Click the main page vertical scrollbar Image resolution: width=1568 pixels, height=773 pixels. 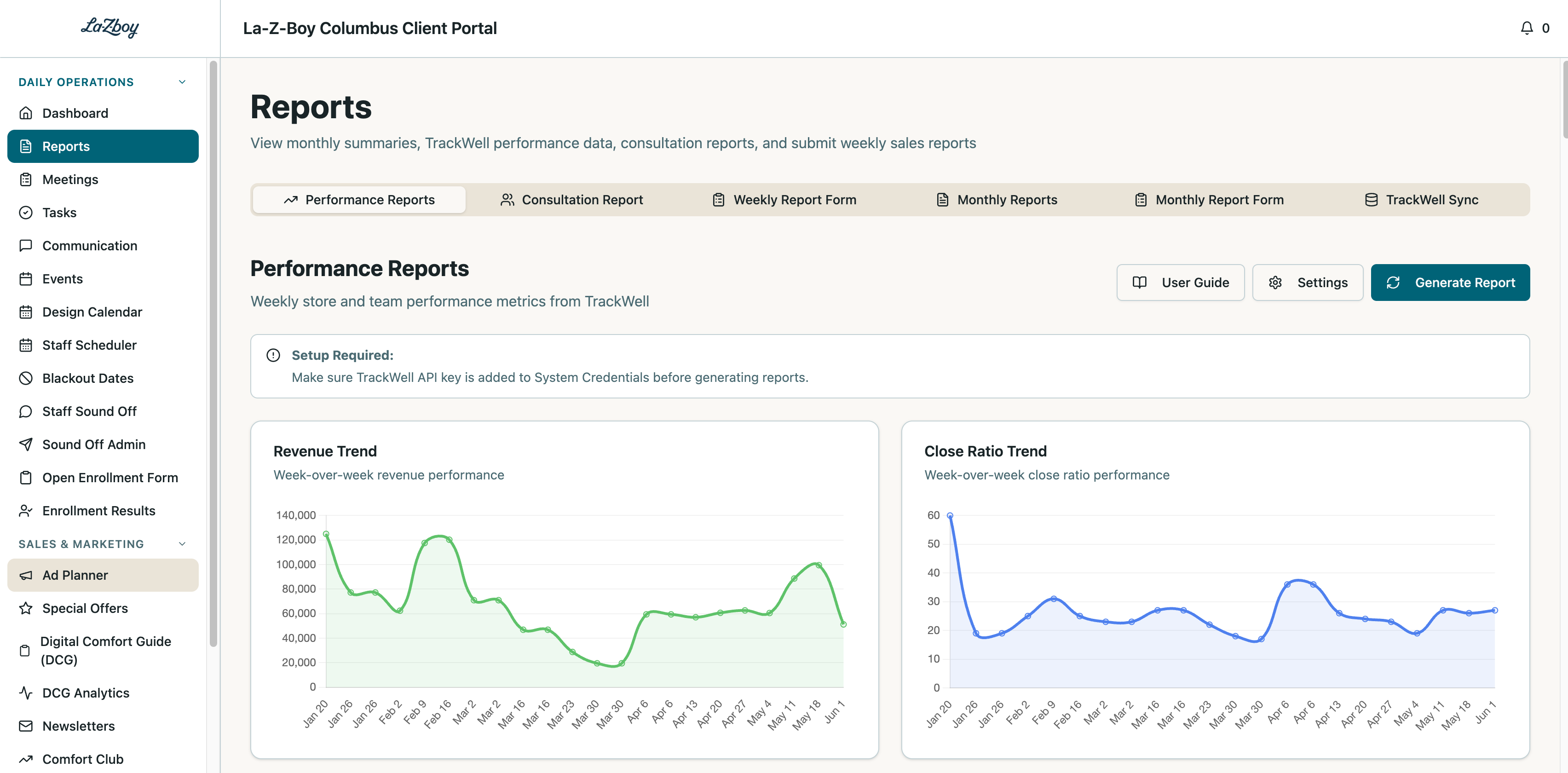[1565, 99]
